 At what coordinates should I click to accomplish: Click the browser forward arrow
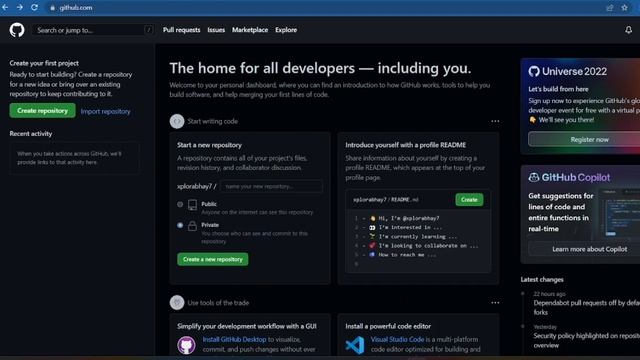(x=20, y=7)
